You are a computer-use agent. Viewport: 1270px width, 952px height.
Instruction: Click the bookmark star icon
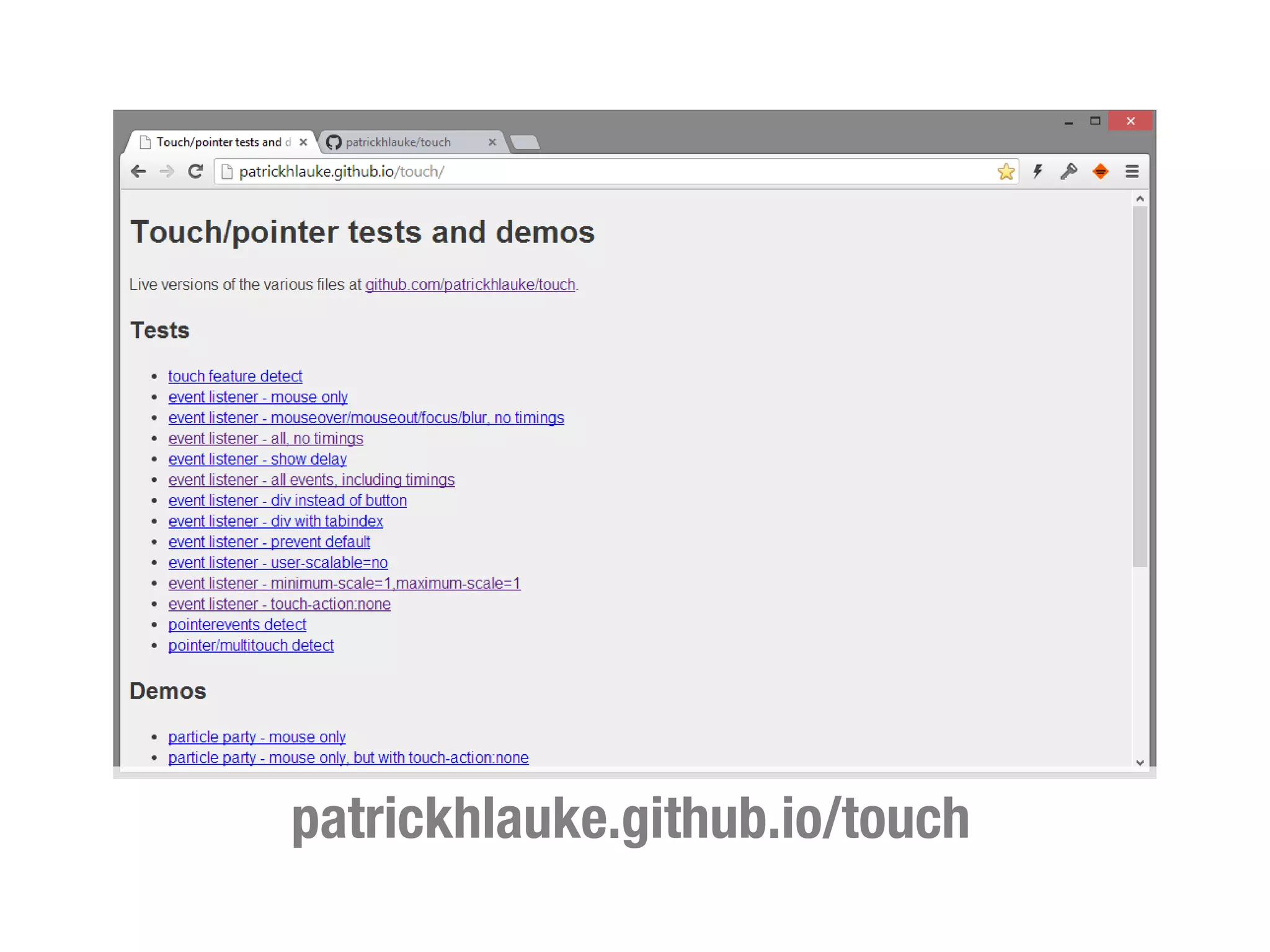pyautogui.click(x=1005, y=172)
